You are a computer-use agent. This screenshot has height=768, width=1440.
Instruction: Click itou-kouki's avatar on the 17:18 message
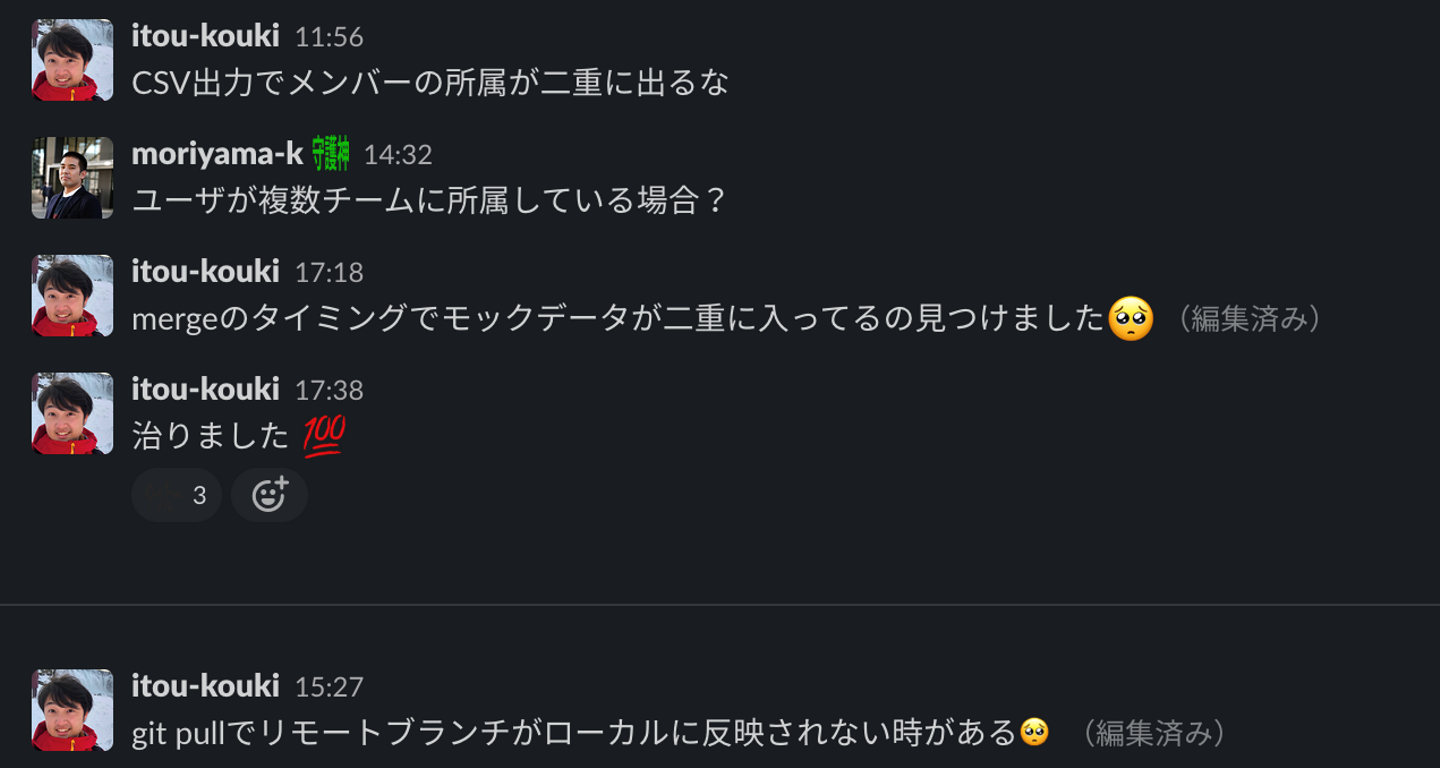point(72,296)
